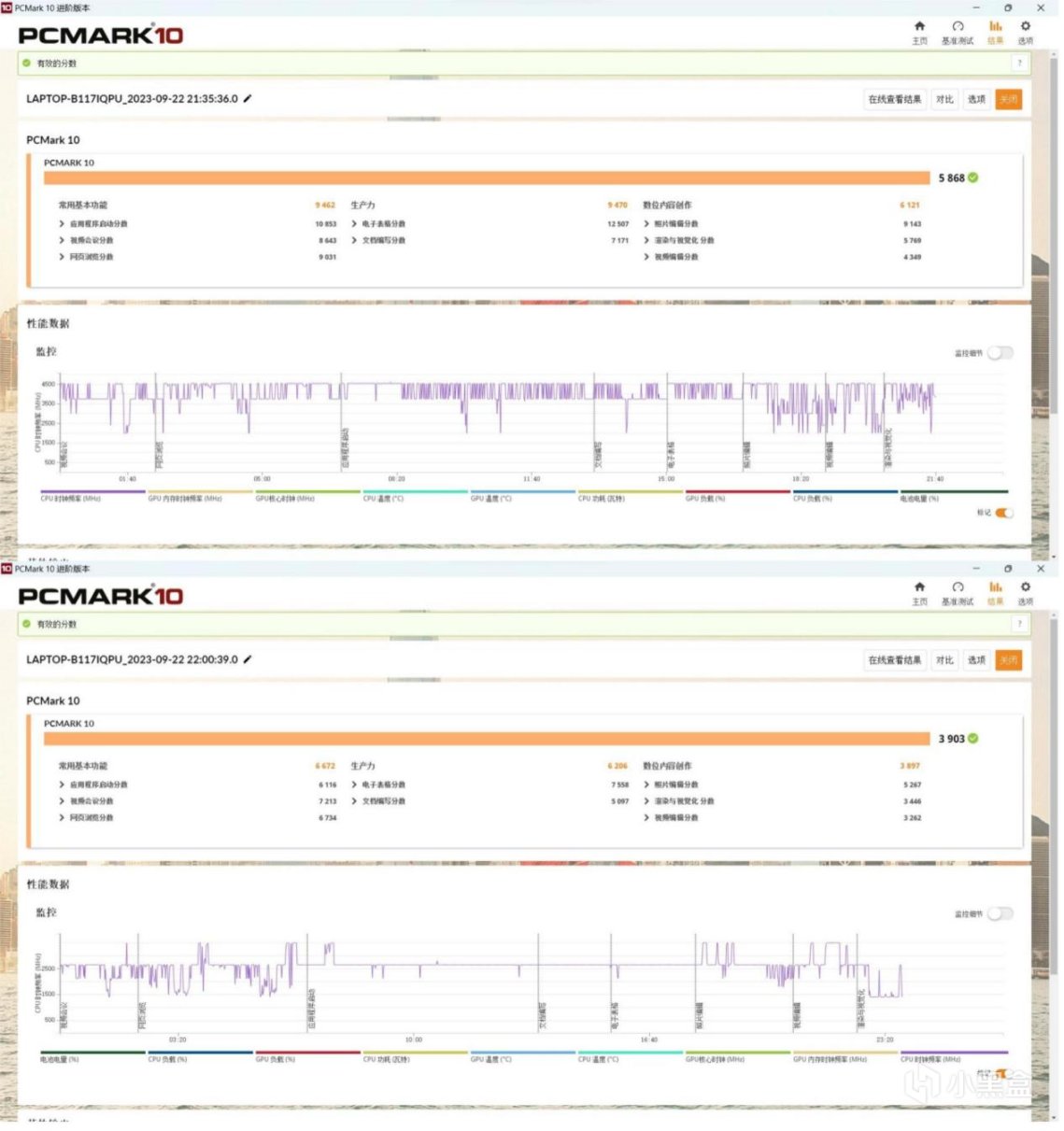Click 文档编写 marker line in lower chart
The width and height of the screenshot is (1064, 1131).
[539, 983]
